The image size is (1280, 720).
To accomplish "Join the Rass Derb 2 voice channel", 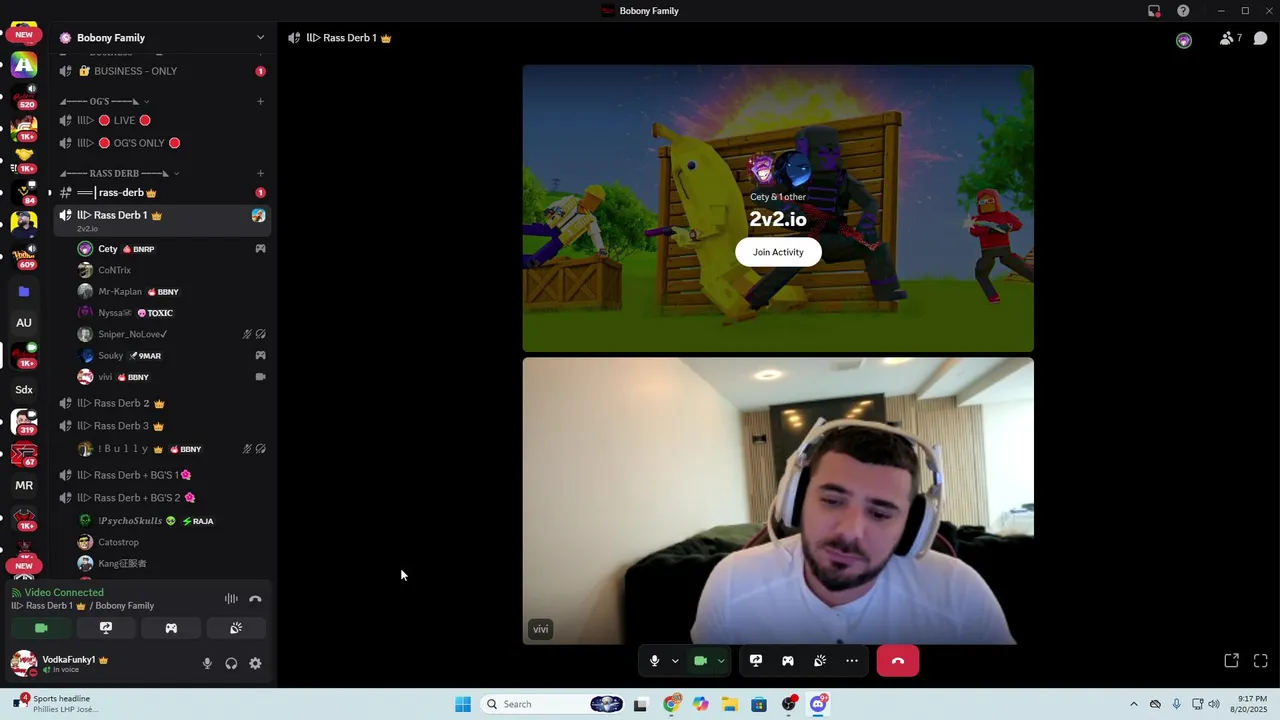I will pos(163,403).
